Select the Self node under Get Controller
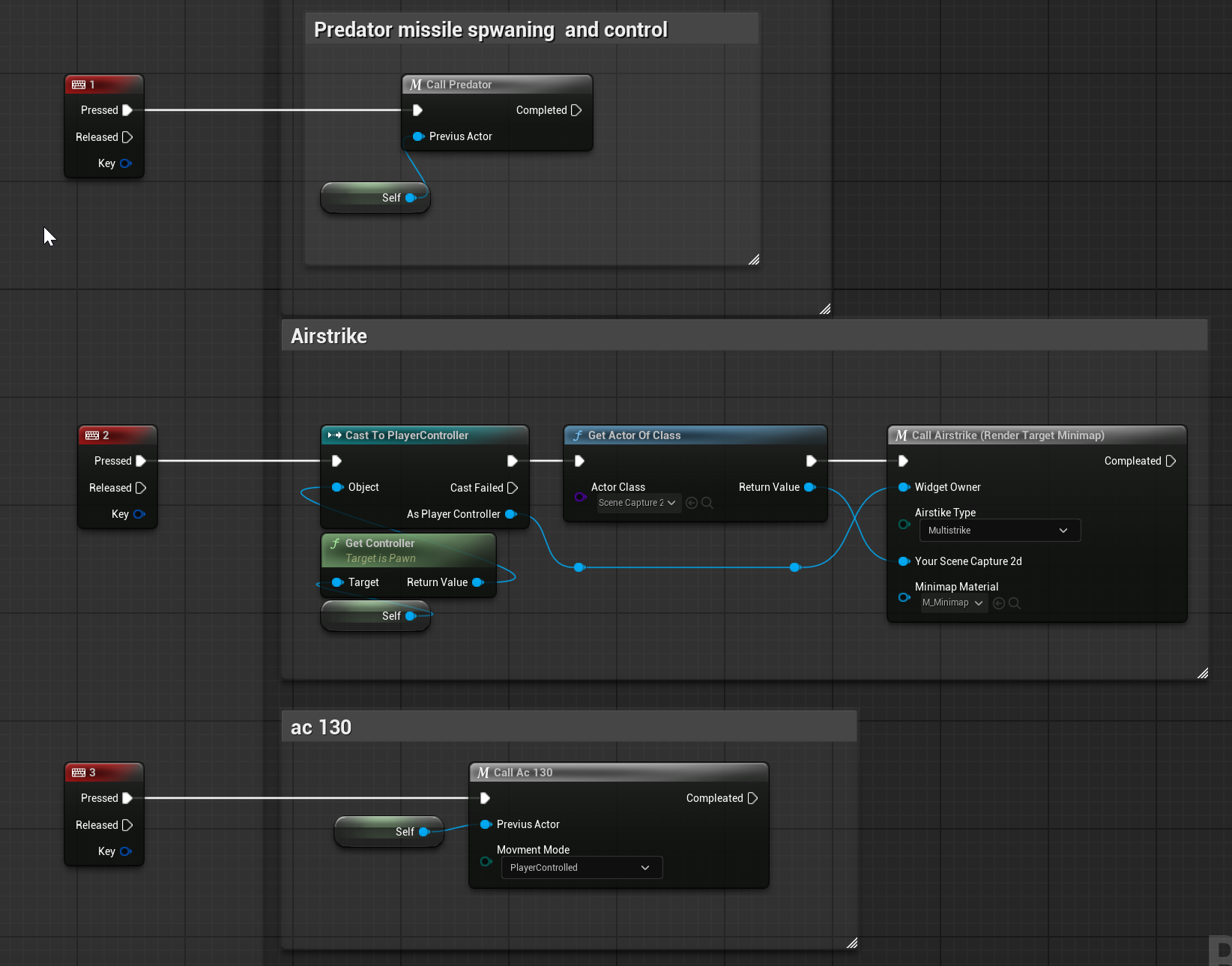This screenshot has width=1232, height=966. pos(375,616)
